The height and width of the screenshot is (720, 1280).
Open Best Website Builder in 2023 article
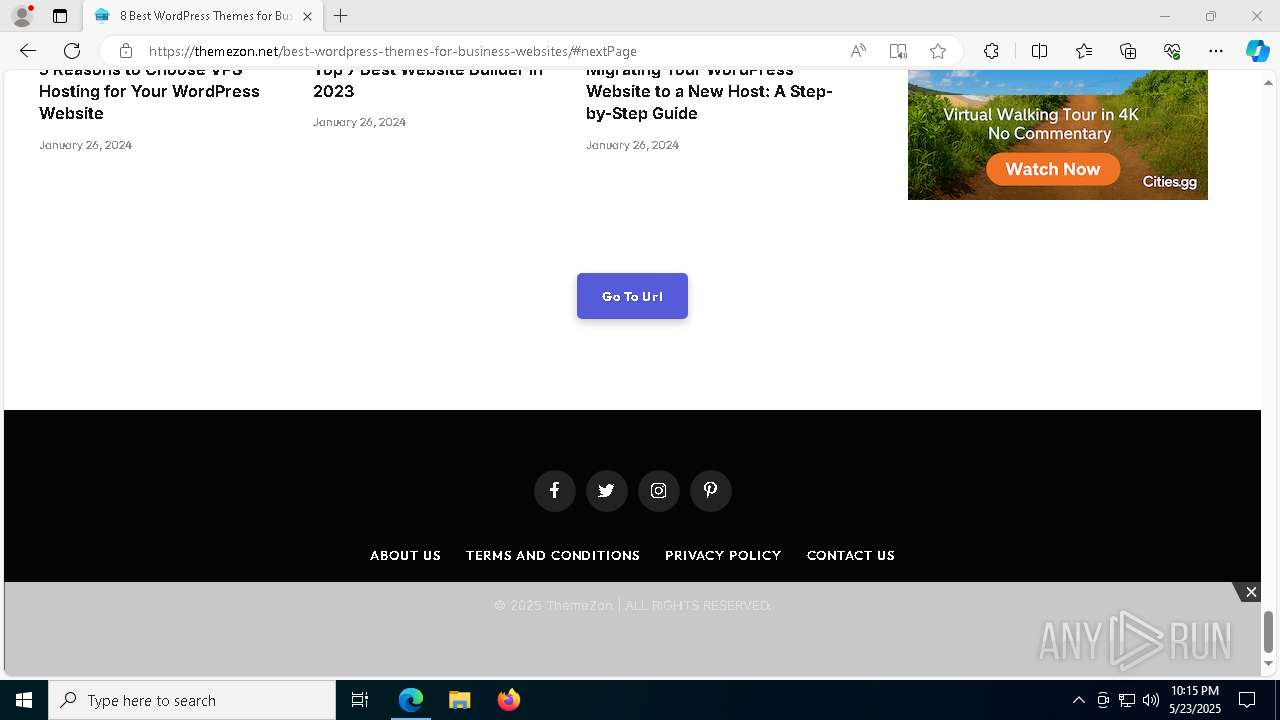(428, 81)
